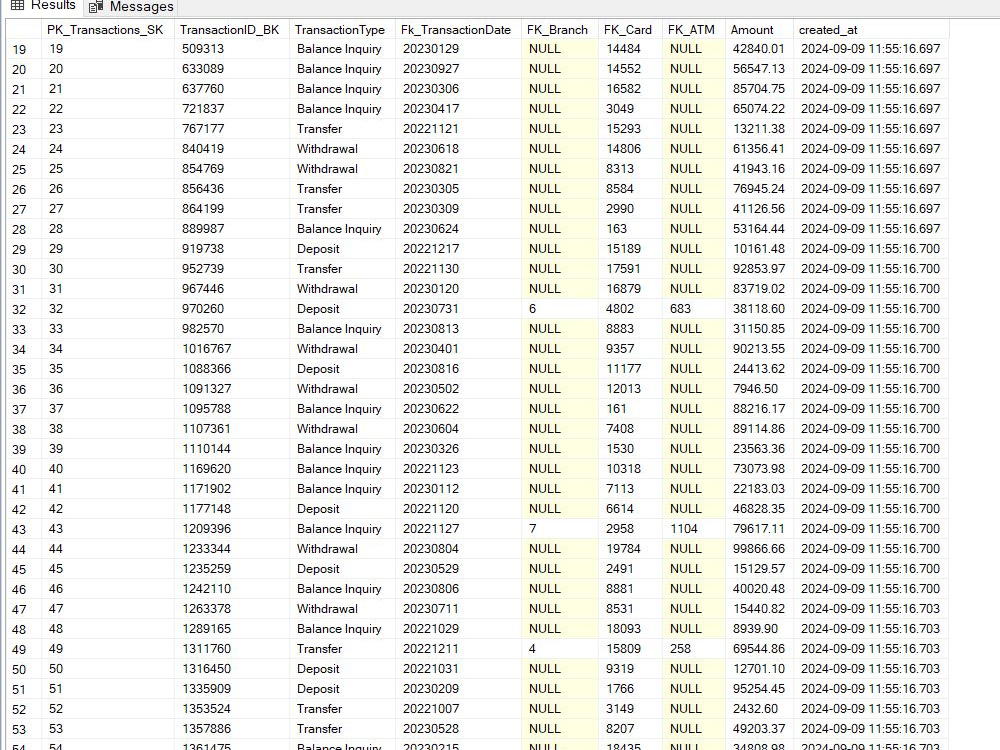Image resolution: width=1000 pixels, height=750 pixels.
Task: Click Amount cell 42840.01
Action: pyautogui.click(x=758, y=49)
